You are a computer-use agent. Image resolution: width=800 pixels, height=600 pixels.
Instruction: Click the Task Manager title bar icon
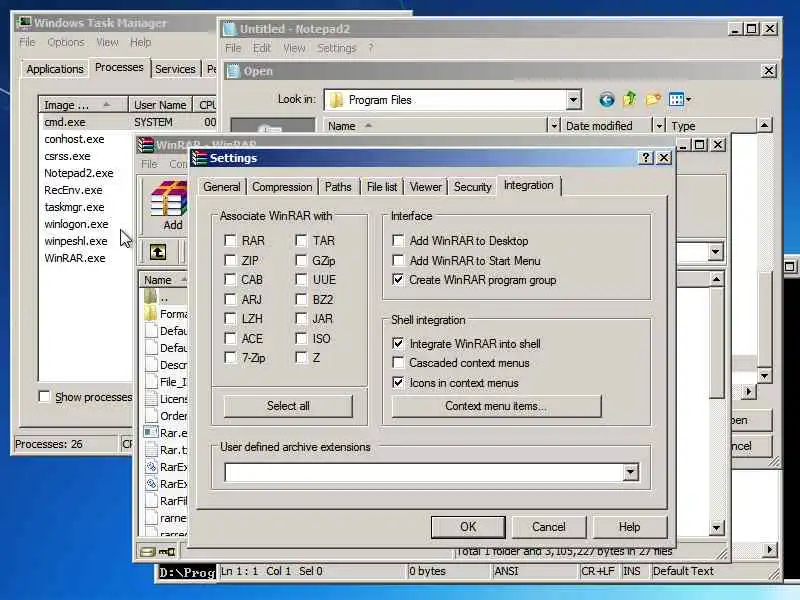(x=24, y=22)
